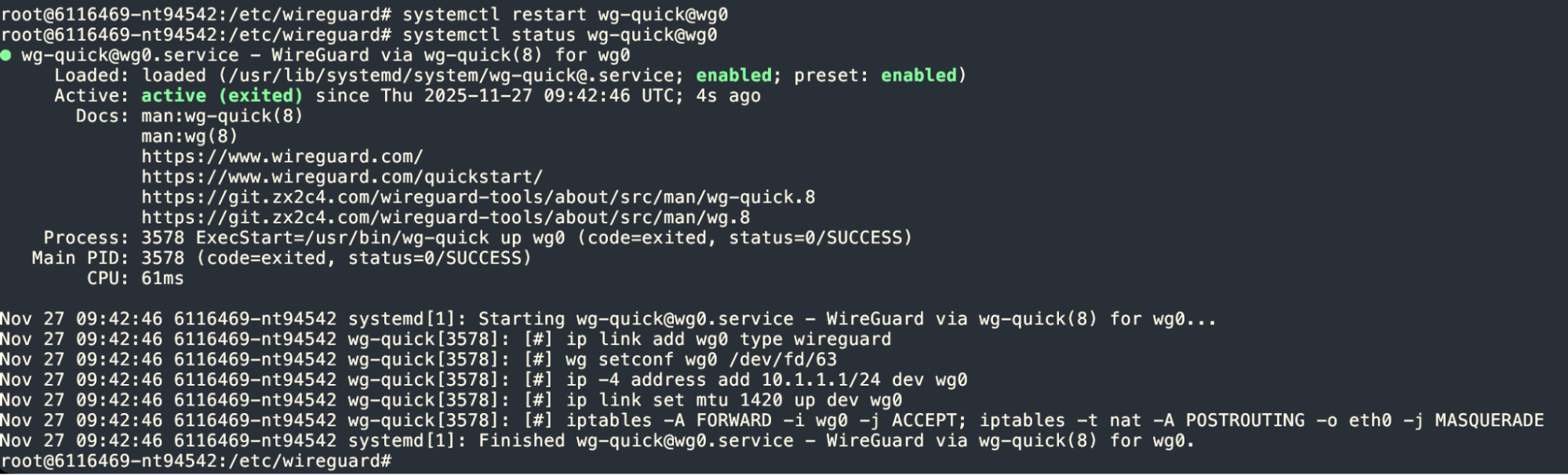Click the green "active (exited)" status text

pyautogui.click(x=221, y=96)
